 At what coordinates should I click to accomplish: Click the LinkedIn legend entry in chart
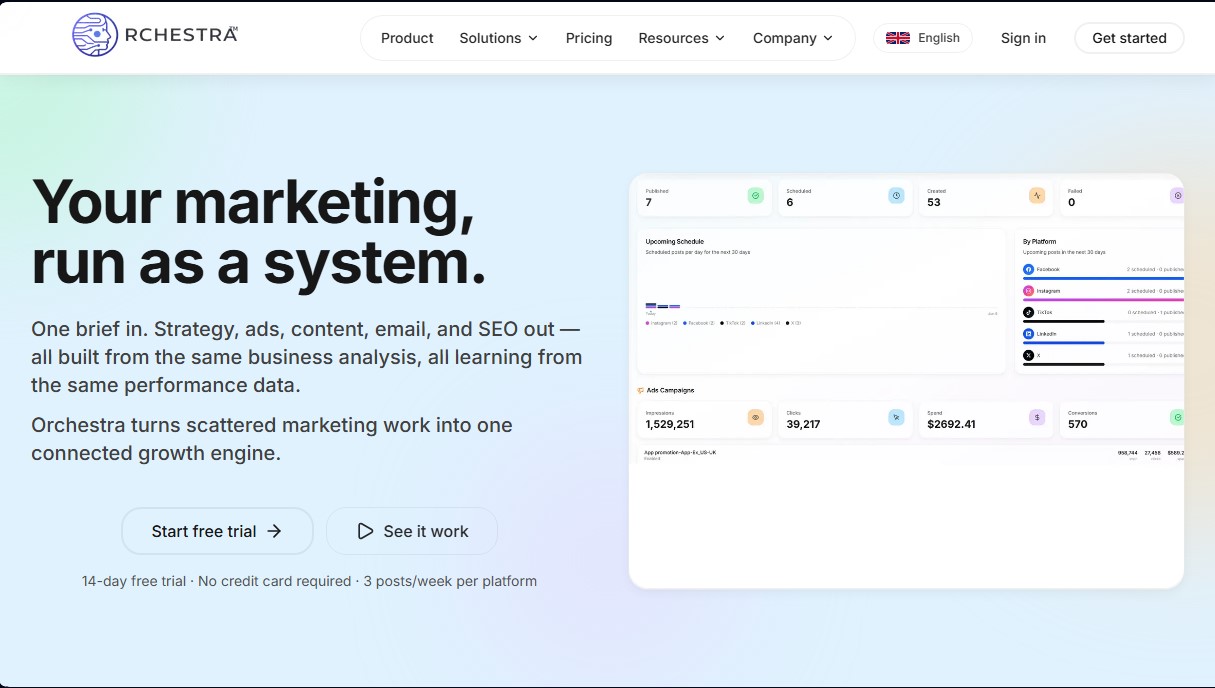(766, 323)
